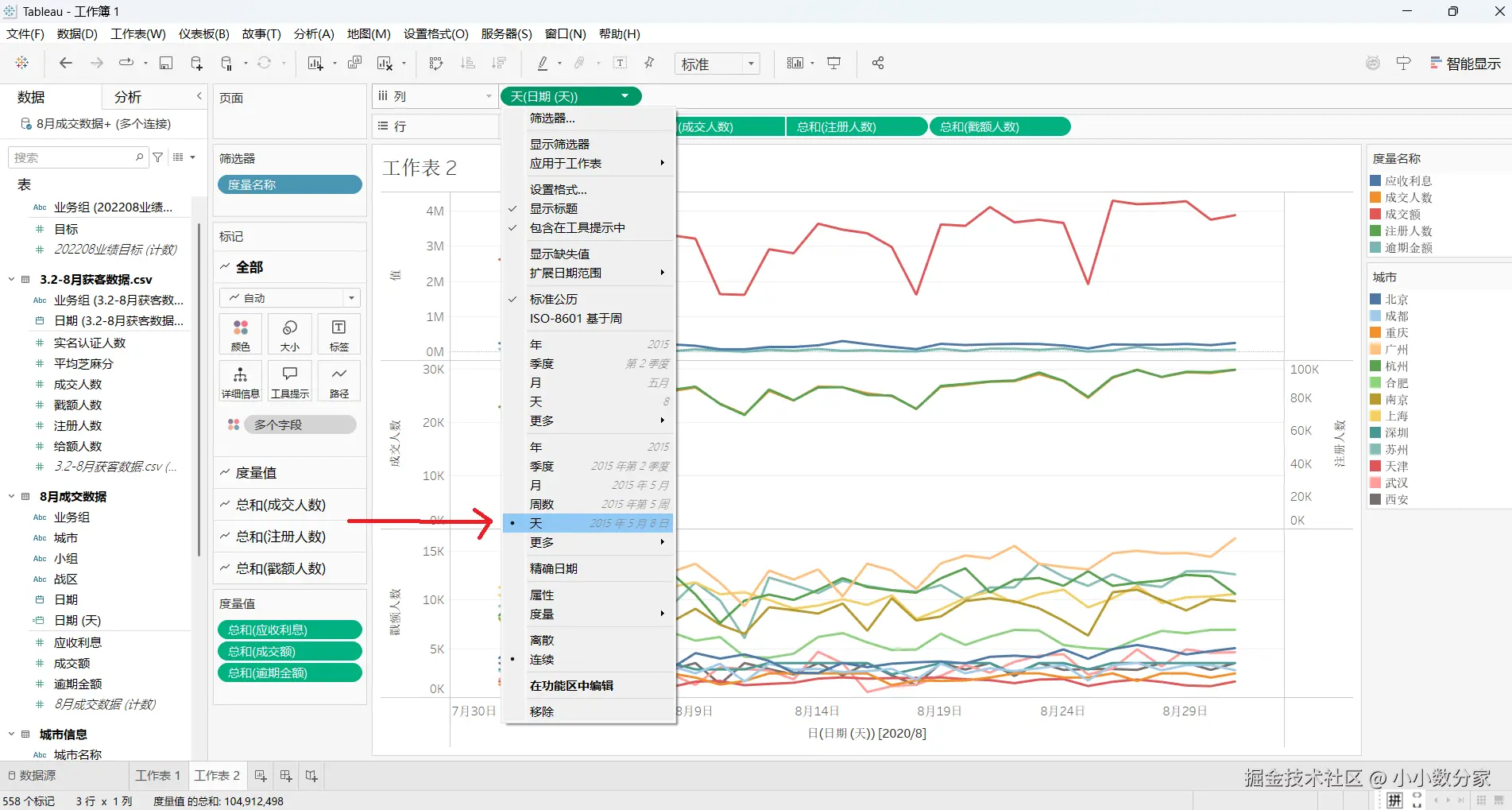1512x810 pixels.
Task: Click the 工具提示 tooltip button in Marks
Action: coord(290,382)
